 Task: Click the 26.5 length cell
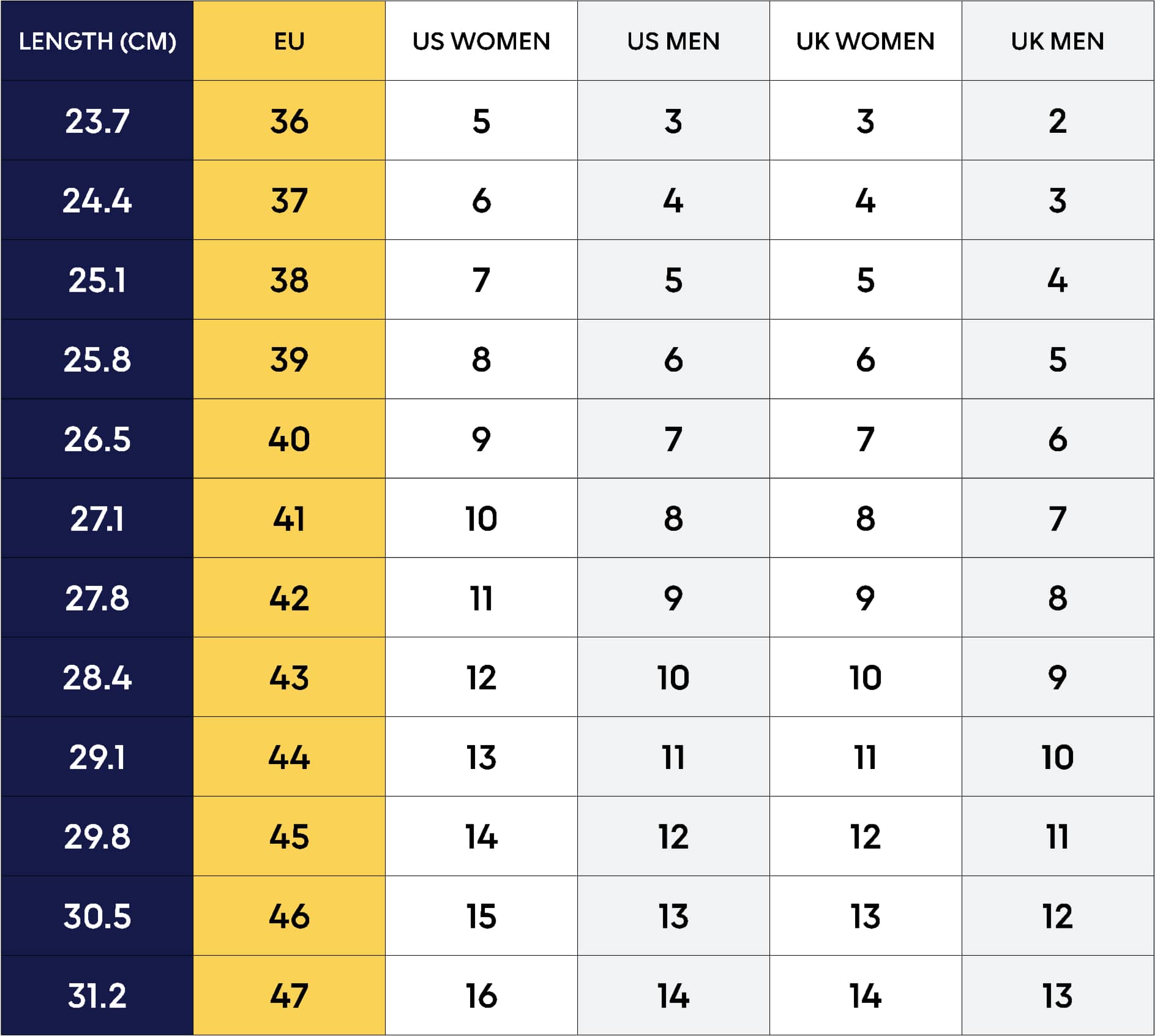(97, 439)
